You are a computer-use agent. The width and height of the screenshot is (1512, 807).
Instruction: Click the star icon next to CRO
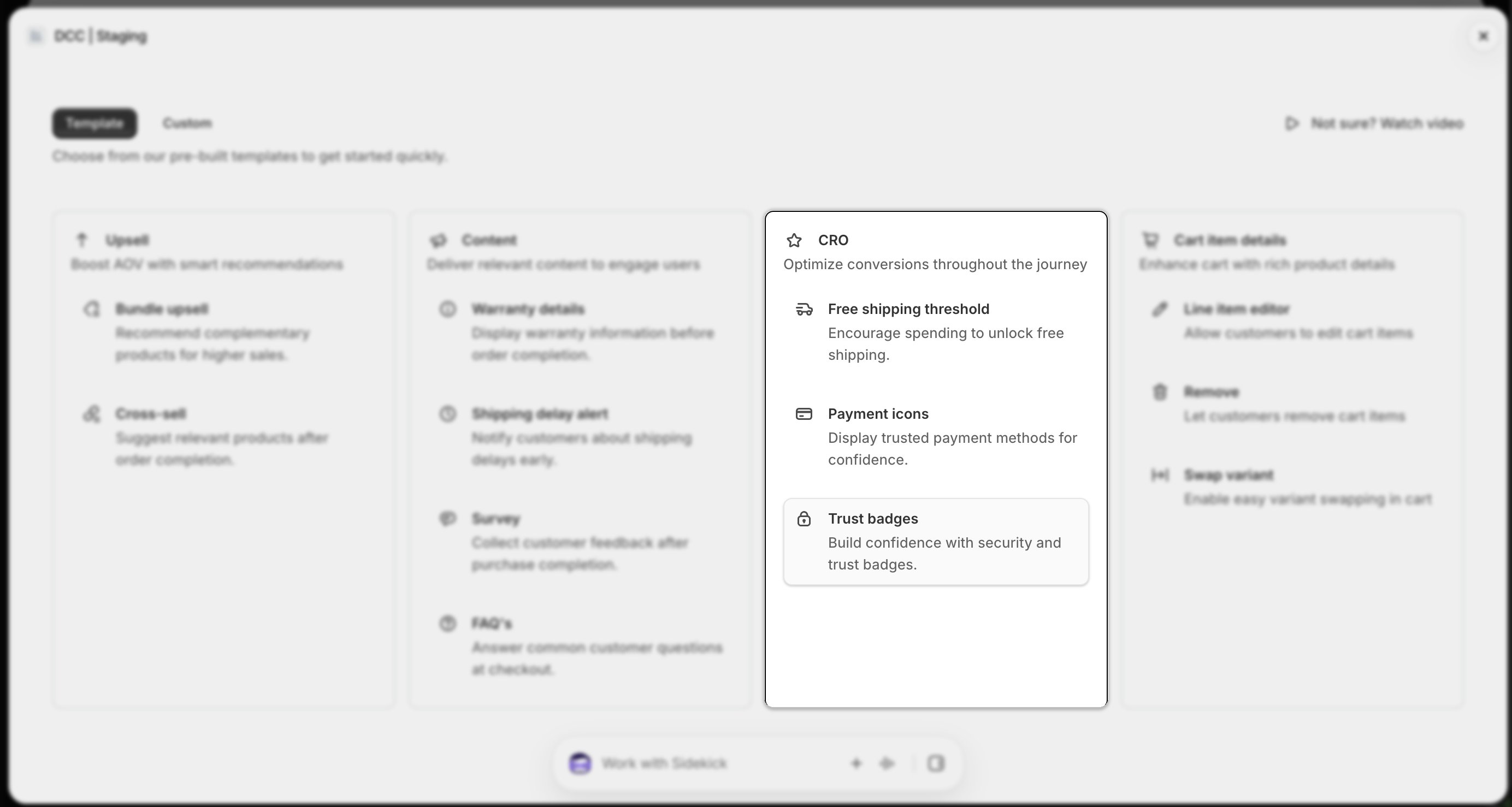point(794,240)
